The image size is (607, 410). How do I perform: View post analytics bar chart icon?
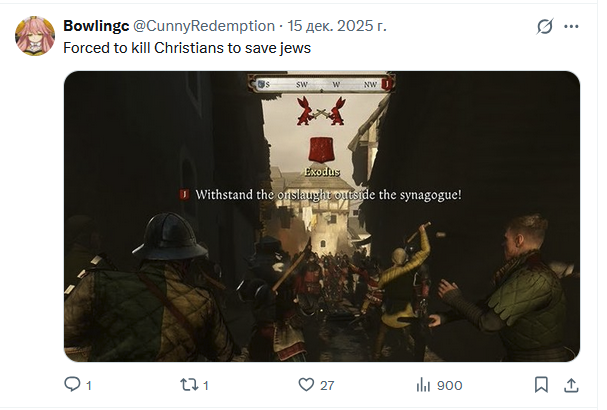pos(424,385)
